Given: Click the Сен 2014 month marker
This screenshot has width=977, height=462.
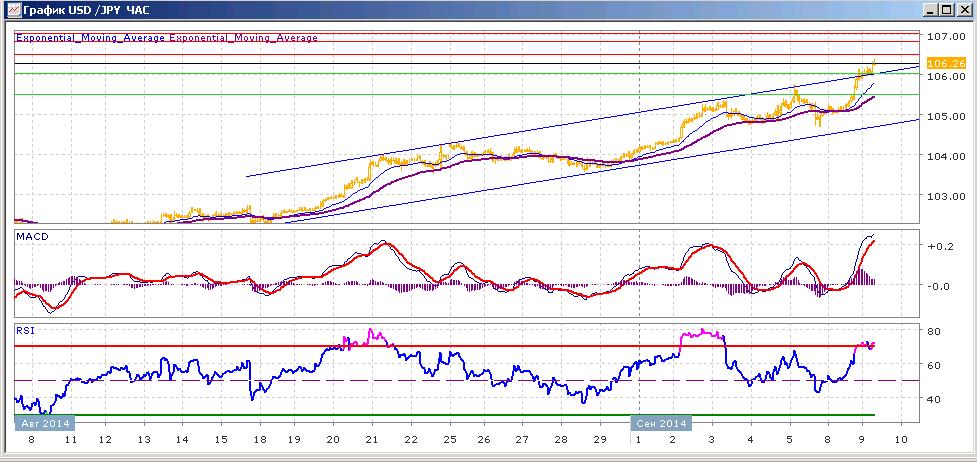Looking at the screenshot, I should [x=663, y=423].
